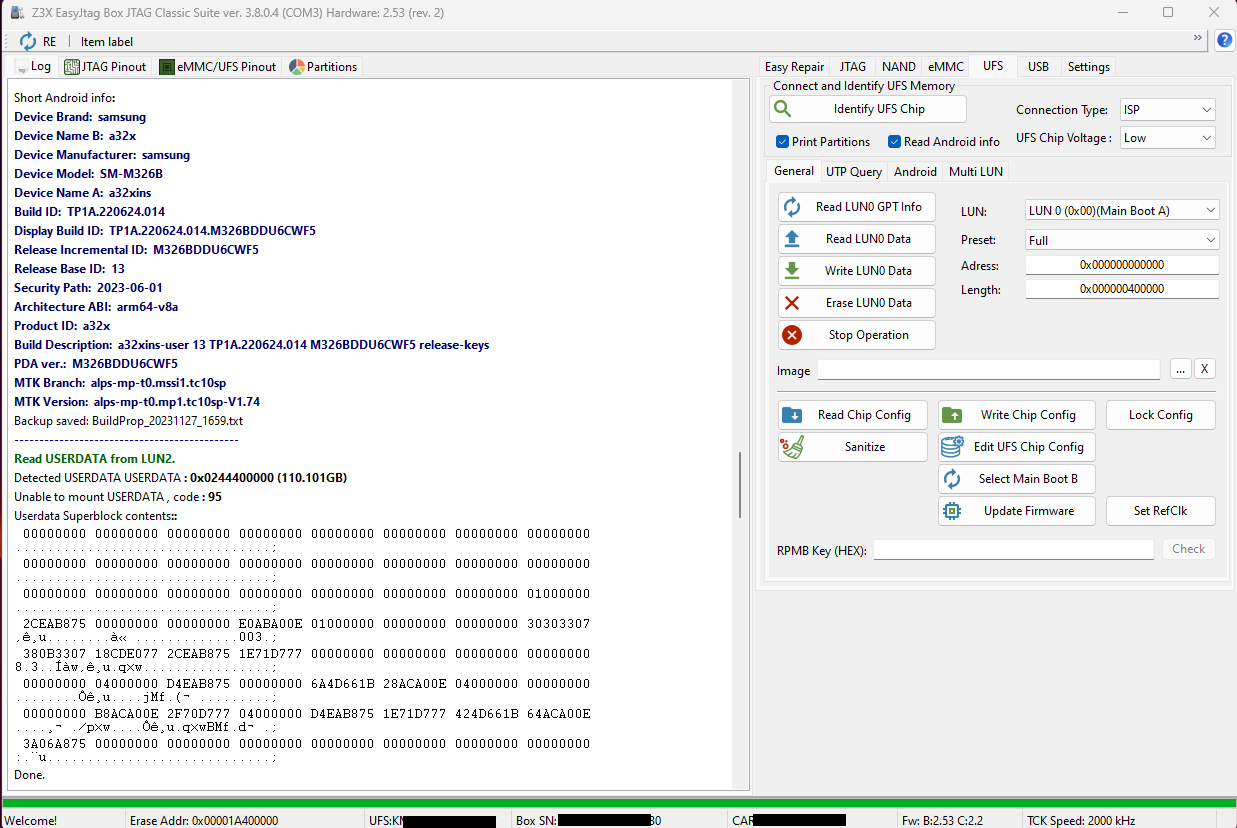Click the Done. log line
Image resolution: width=1237 pixels, height=828 pixels.
30,775
